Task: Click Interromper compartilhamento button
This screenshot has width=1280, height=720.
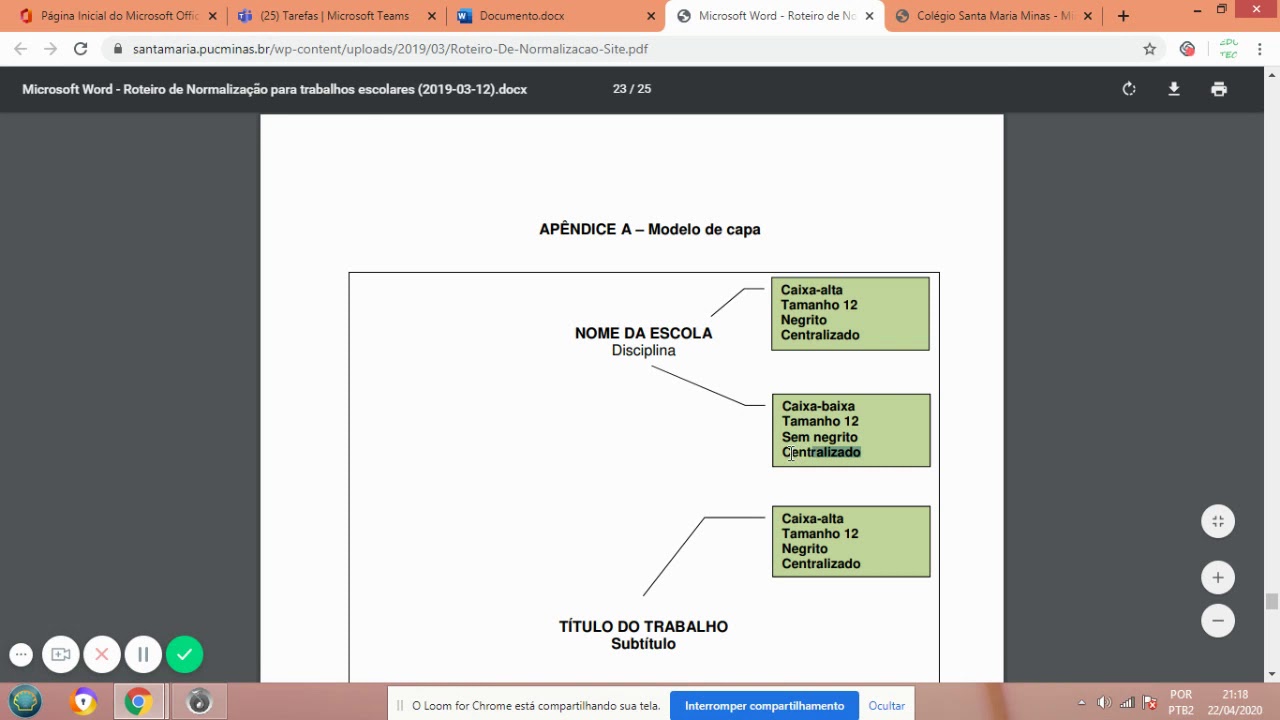Action: point(764,705)
